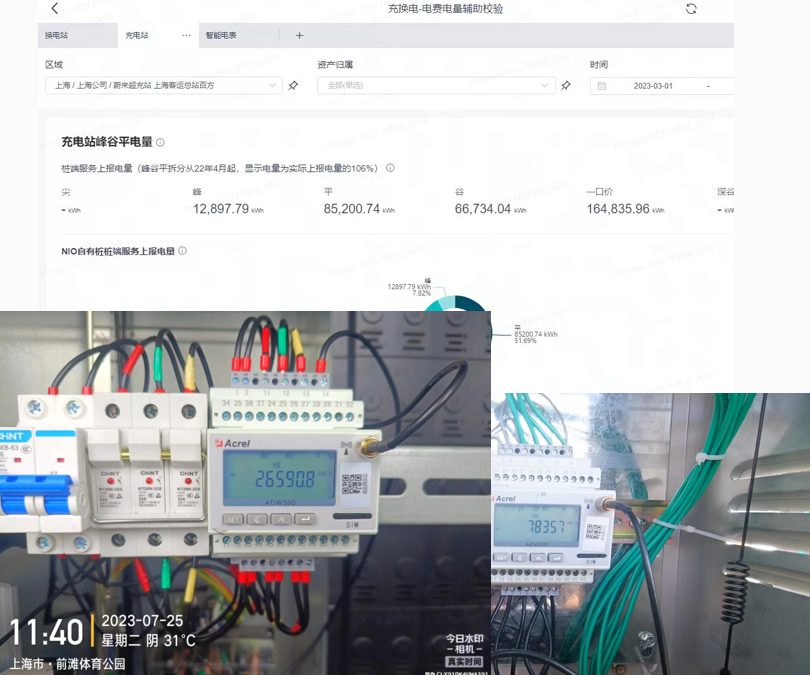Pin the 资产归属 filter
The image size is (810, 675).
pyautogui.click(x=566, y=85)
